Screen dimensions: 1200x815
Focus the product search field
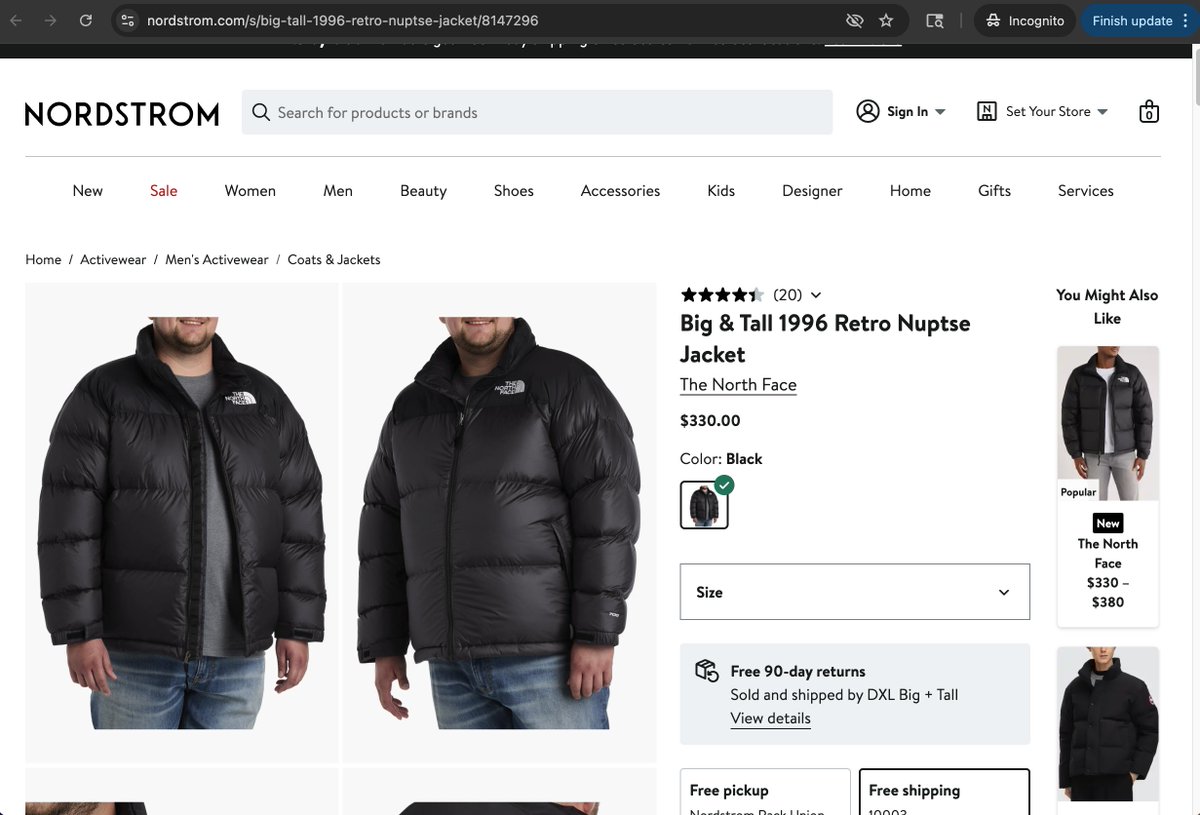pos(537,112)
